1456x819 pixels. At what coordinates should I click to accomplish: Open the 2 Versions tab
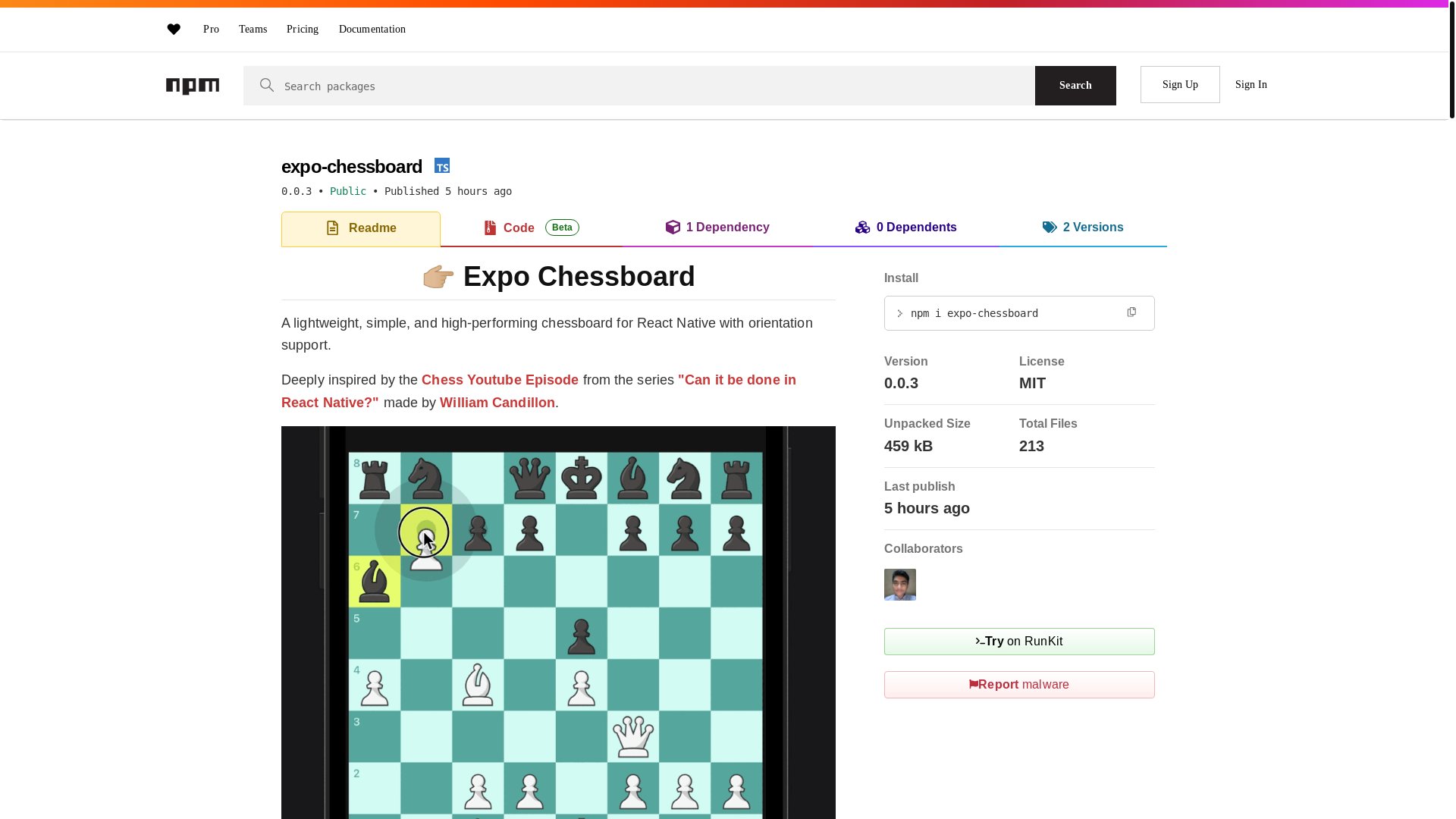tap(1083, 228)
